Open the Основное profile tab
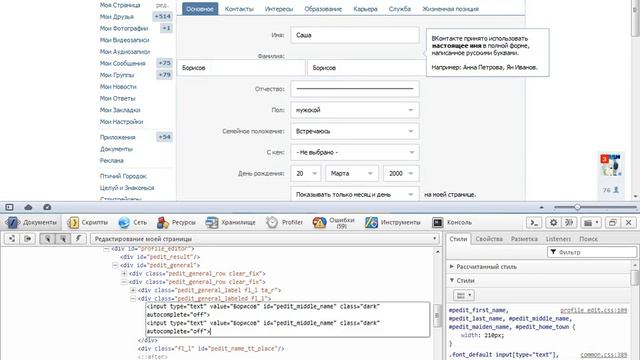The width and height of the screenshot is (640, 360). click(200, 9)
